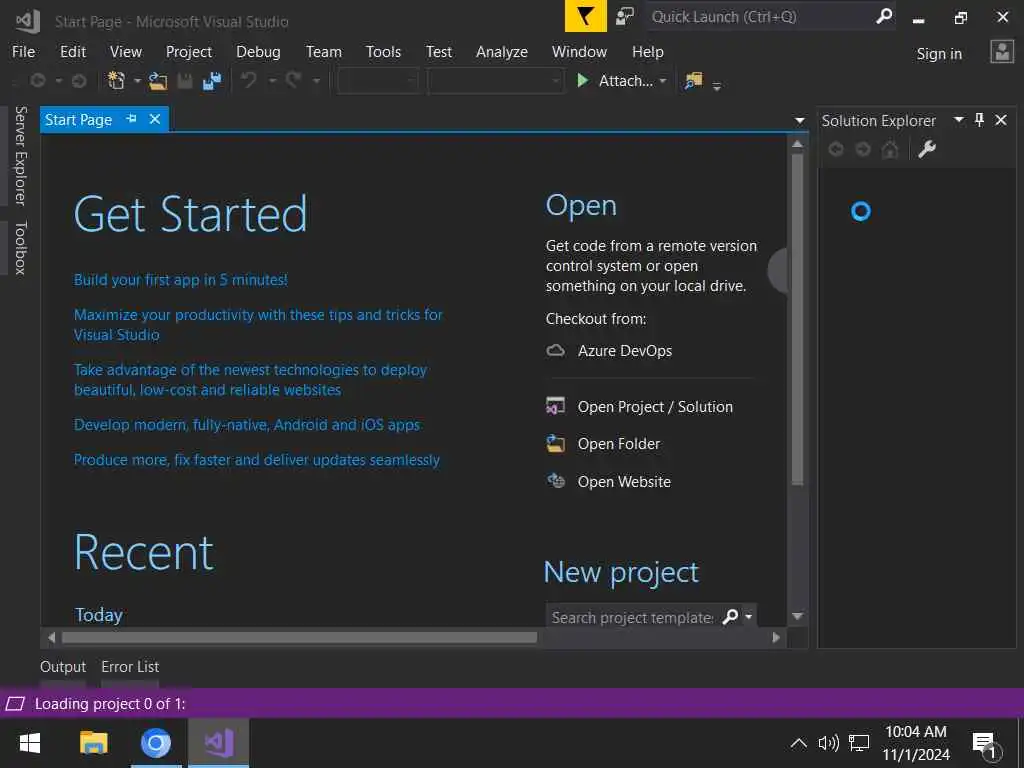Click the Solution Explorer Back arrow icon
This screenshot has width=1024, height=768.
(835, 150)
